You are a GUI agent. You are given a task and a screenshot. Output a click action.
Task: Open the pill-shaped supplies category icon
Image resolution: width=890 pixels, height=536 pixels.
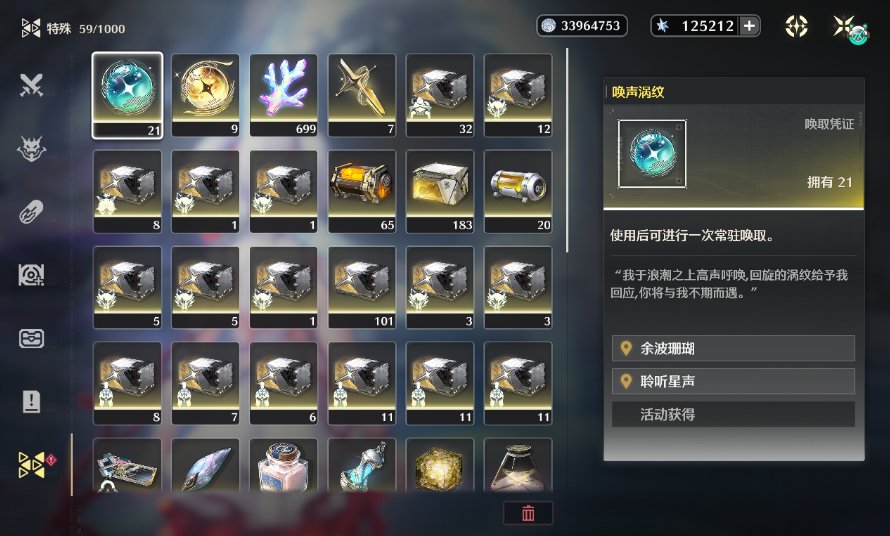coord(31,212)
